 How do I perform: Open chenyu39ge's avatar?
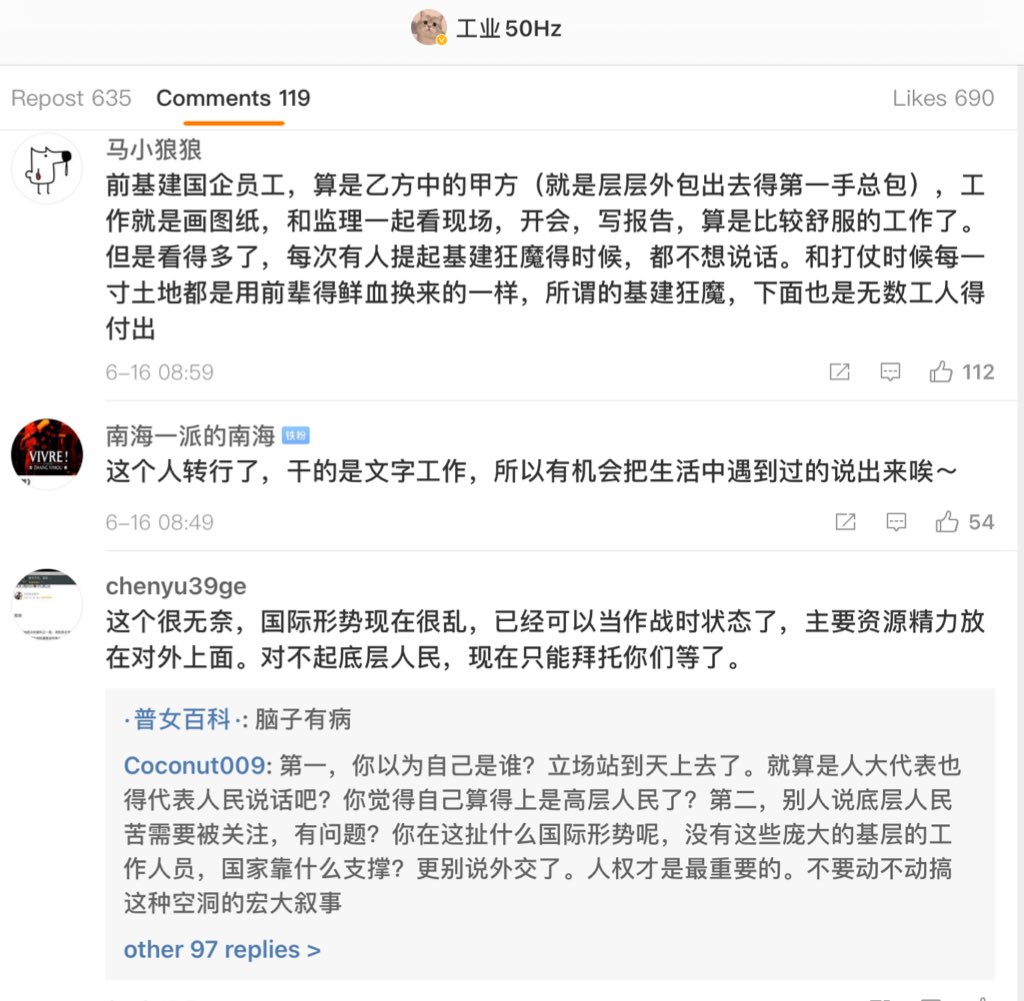point(47,604)
